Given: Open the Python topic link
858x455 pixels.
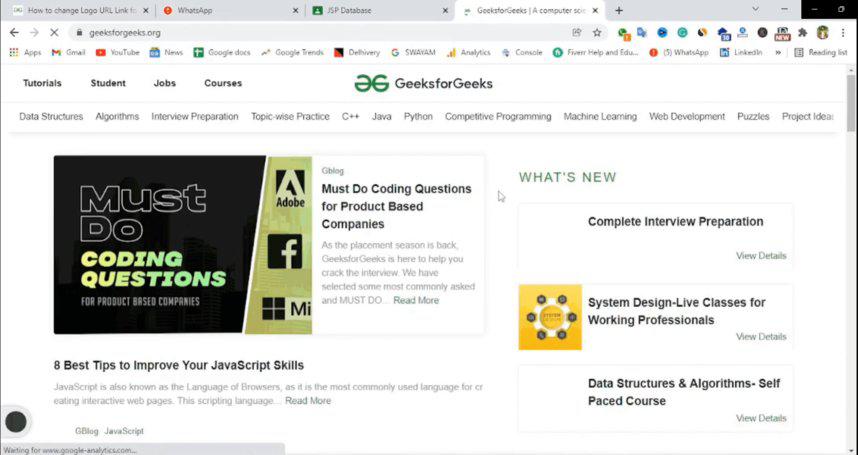Looking at the screenshot, I should [418, 116].
